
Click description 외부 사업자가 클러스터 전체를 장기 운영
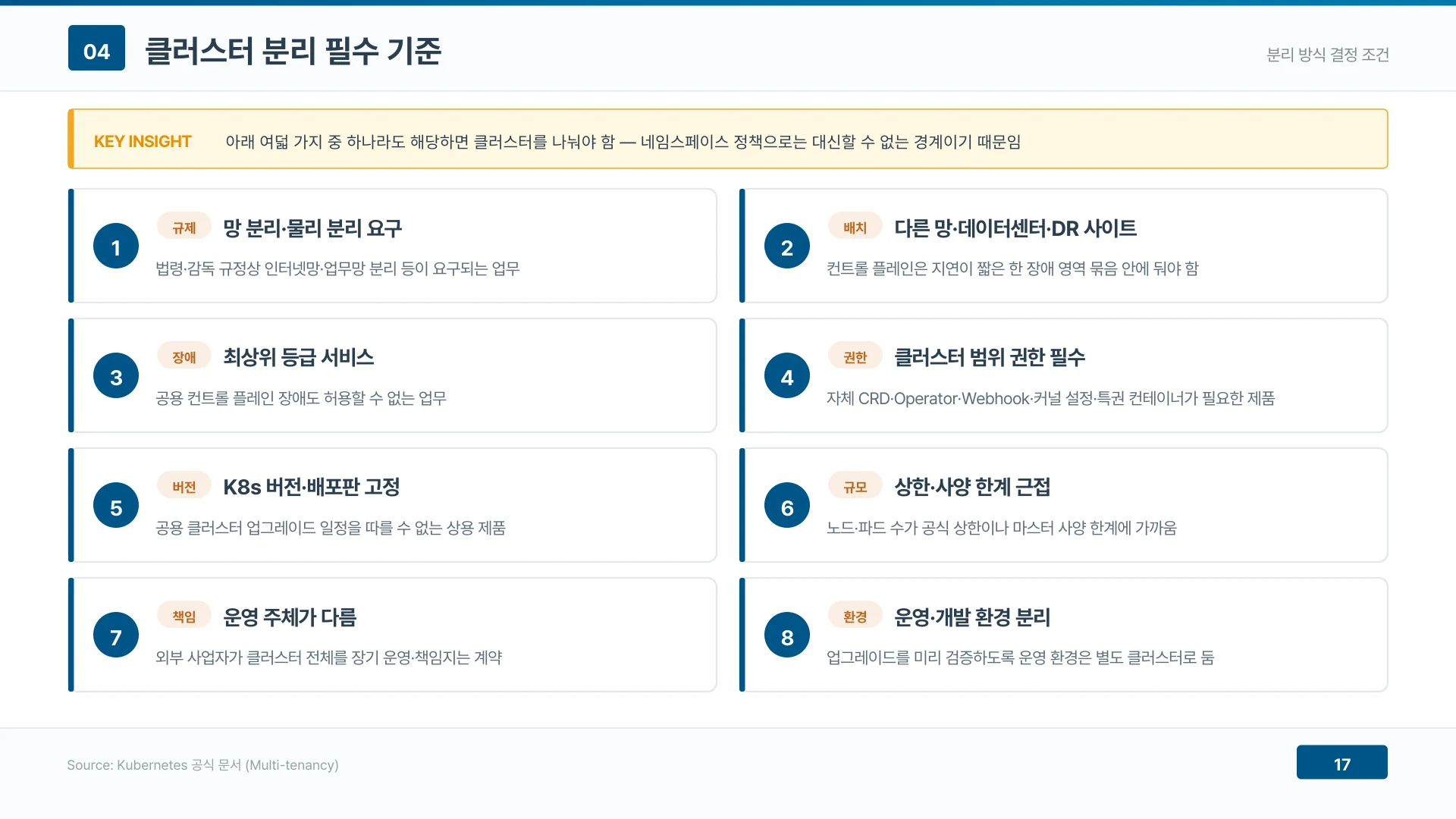pos(329,657)
